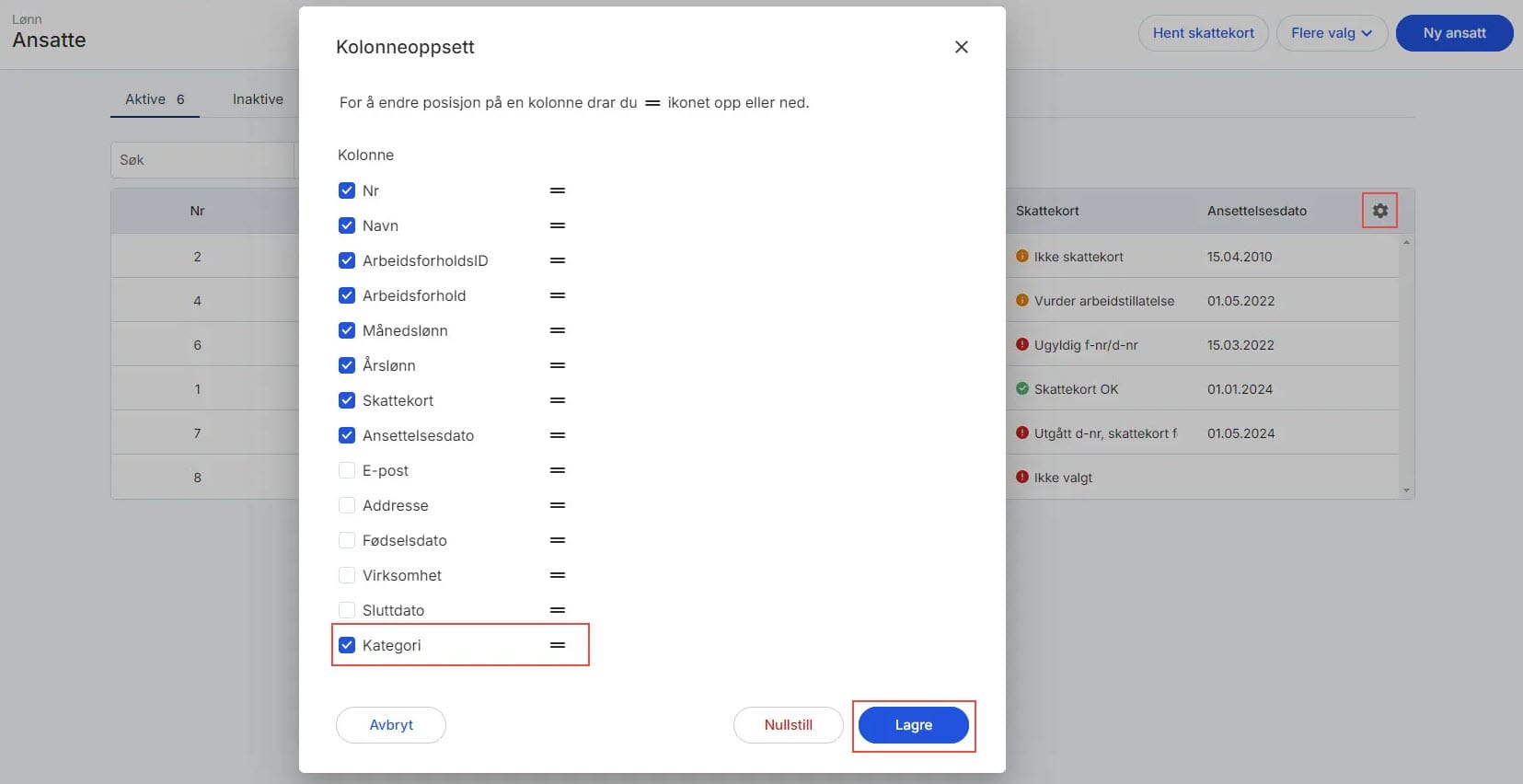Grab the drag handle for Kategori
This screenshot has height=784, width=1523.
(558, 645)
